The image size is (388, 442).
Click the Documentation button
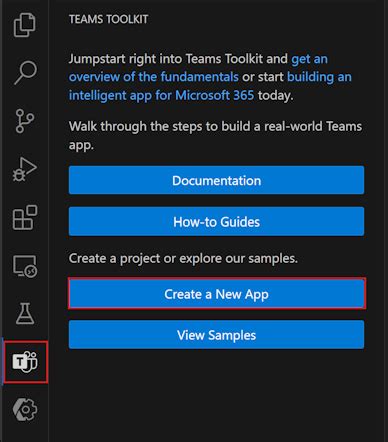(x=216, y=180)
